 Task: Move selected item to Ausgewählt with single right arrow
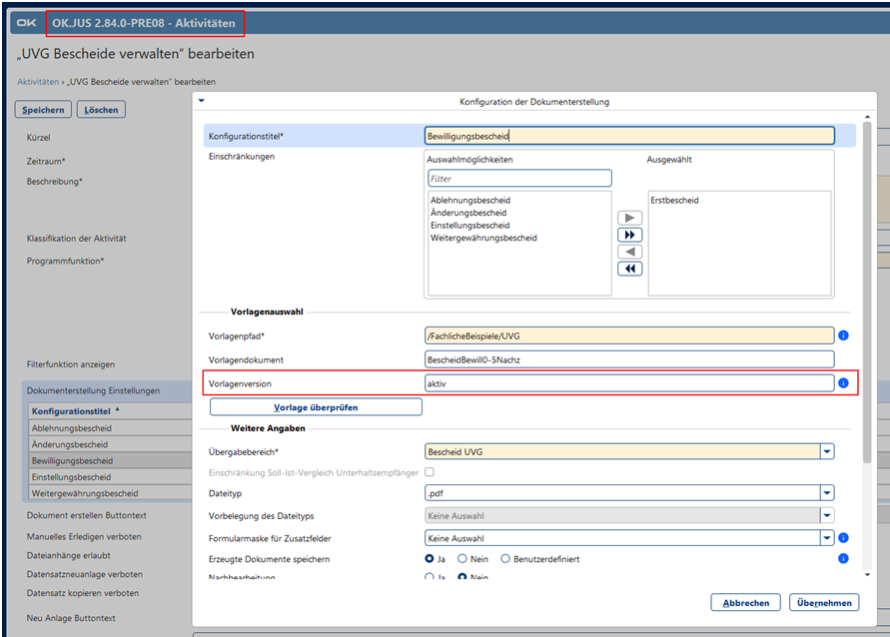pyautogui.click(x=629, y=218)
